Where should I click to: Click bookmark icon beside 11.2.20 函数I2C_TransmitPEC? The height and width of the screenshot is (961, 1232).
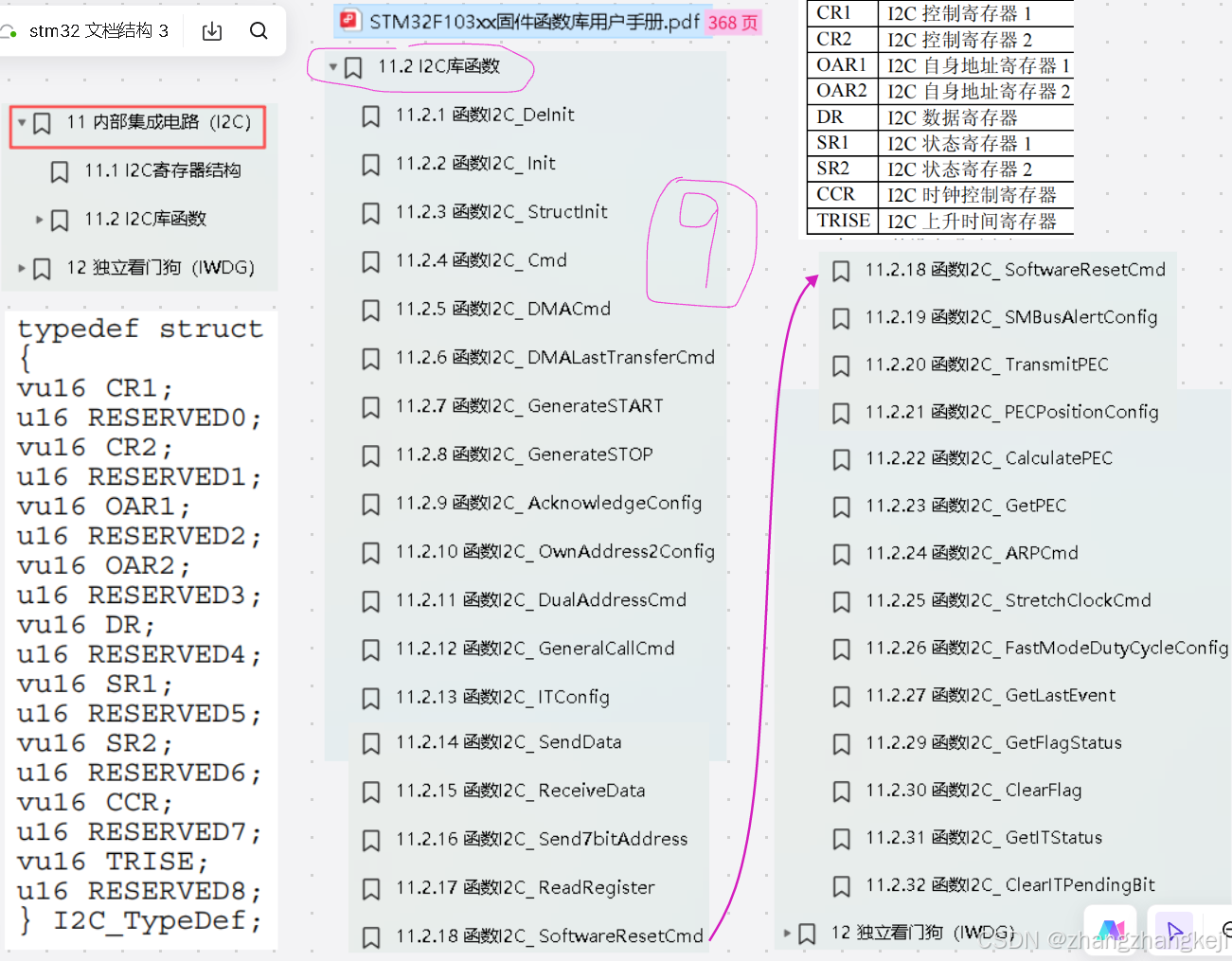tap(841, 366)
